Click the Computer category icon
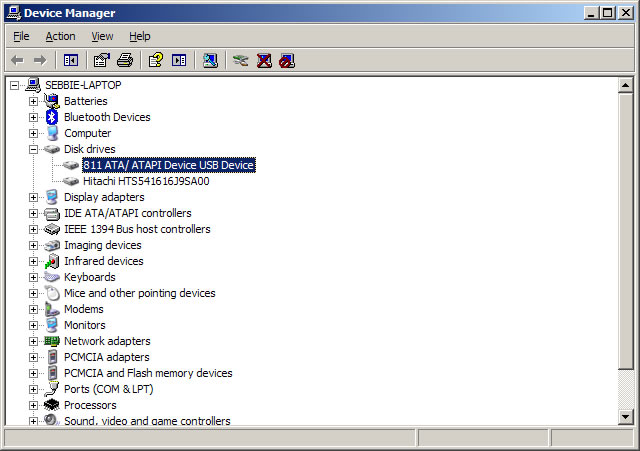Screen dimensions: 640x451 tap(52, 133)
